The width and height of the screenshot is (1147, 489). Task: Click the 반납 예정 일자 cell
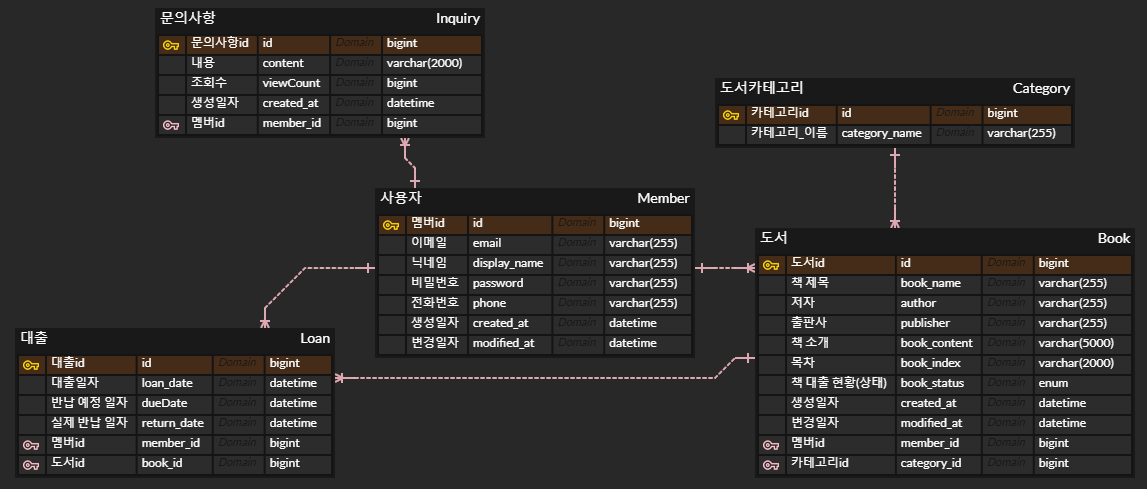(x=92, y=403)
